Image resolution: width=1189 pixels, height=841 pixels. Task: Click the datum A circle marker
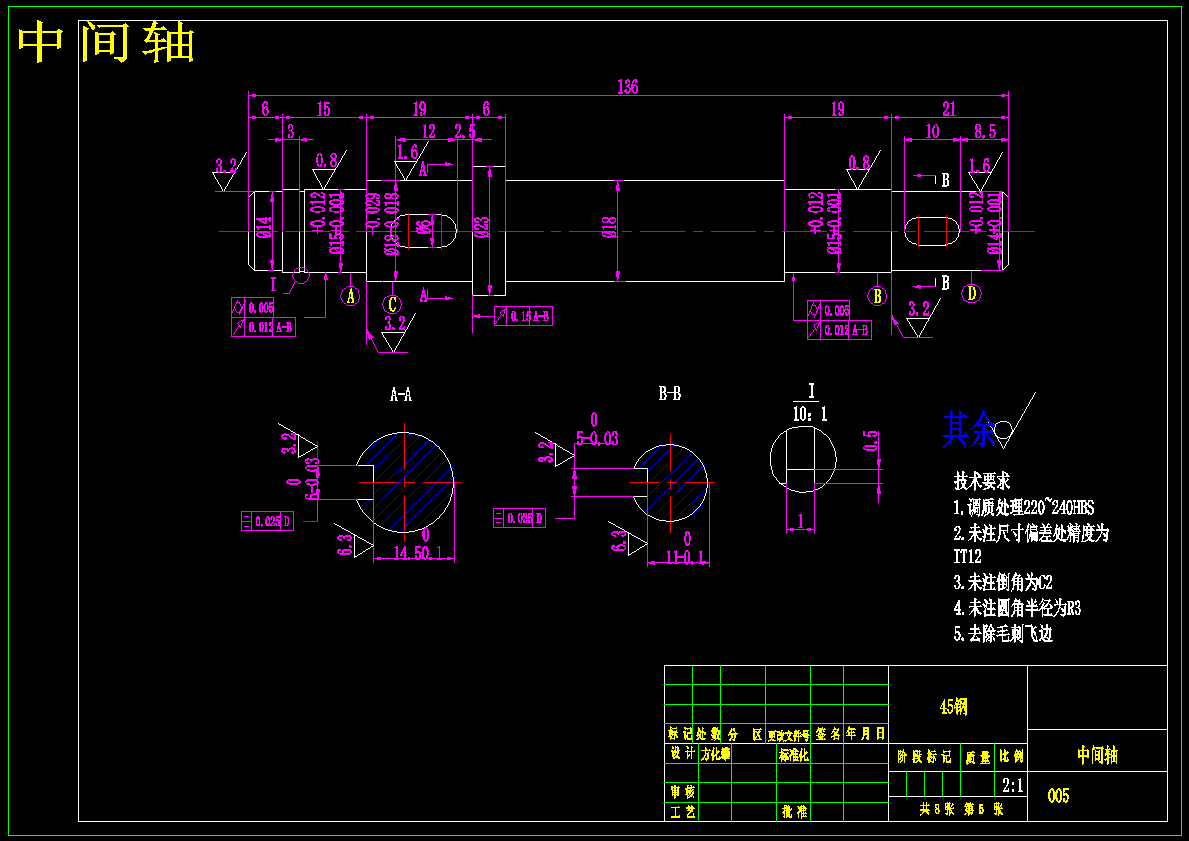[x=350, y=297]
